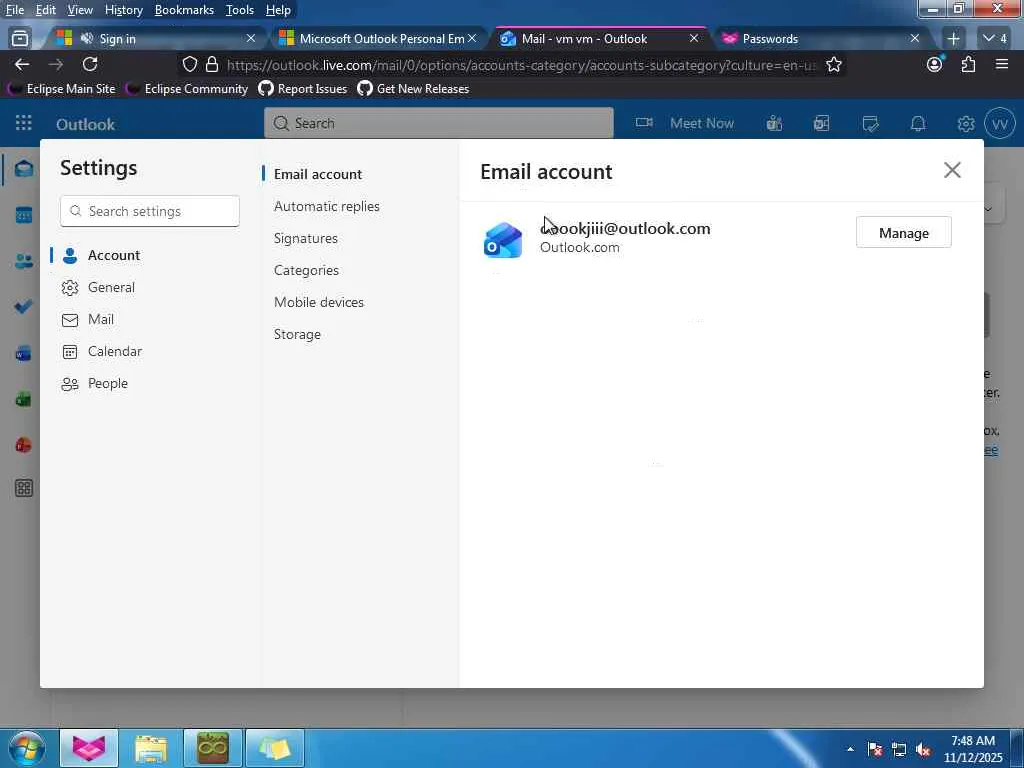Screen dimensions: 1024x768
Task: Open the Help menu
Action: click(x=278, y=10)
